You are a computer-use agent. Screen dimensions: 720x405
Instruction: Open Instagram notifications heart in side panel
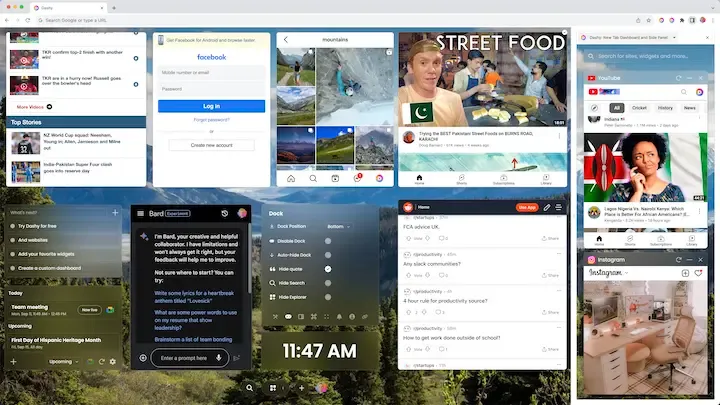pyautogui.click(x=698, y=273)
